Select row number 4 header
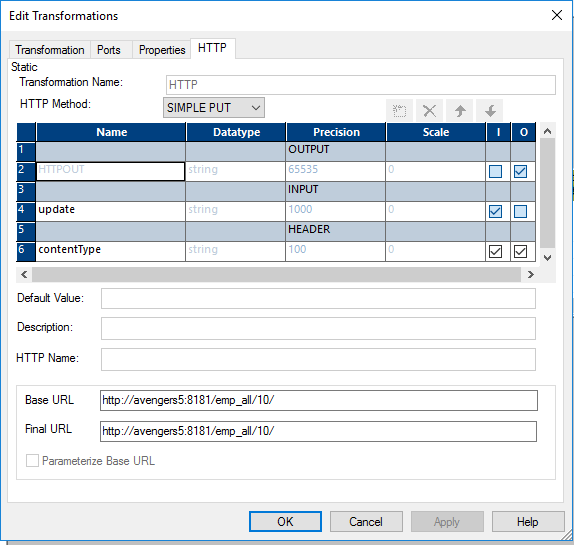This screenshot has height=545, width=574. [26, 211]
